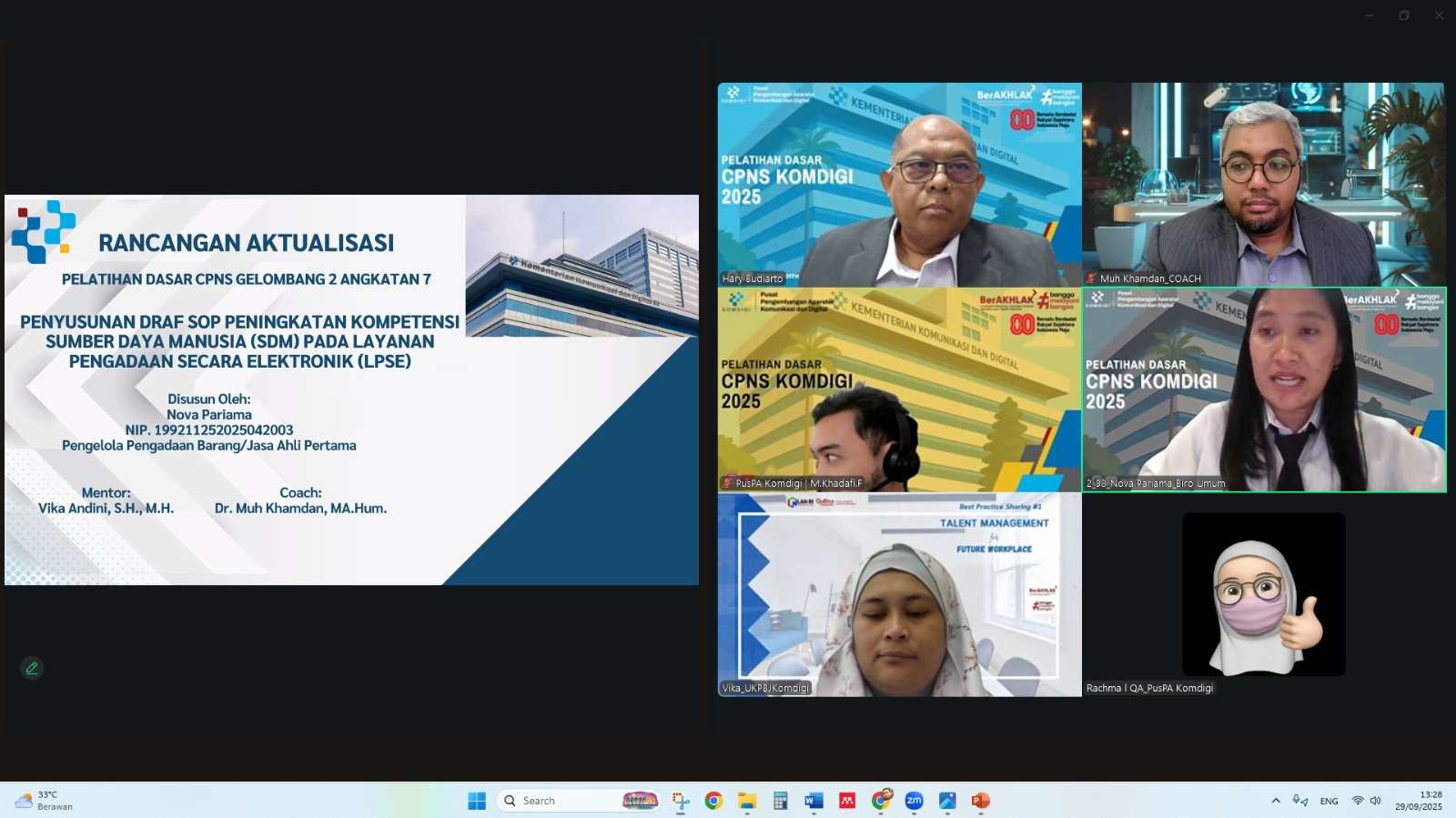The image size is (1456, 818).
Task: Launch Snipping Tool from the taskbar
Action: 681,801
